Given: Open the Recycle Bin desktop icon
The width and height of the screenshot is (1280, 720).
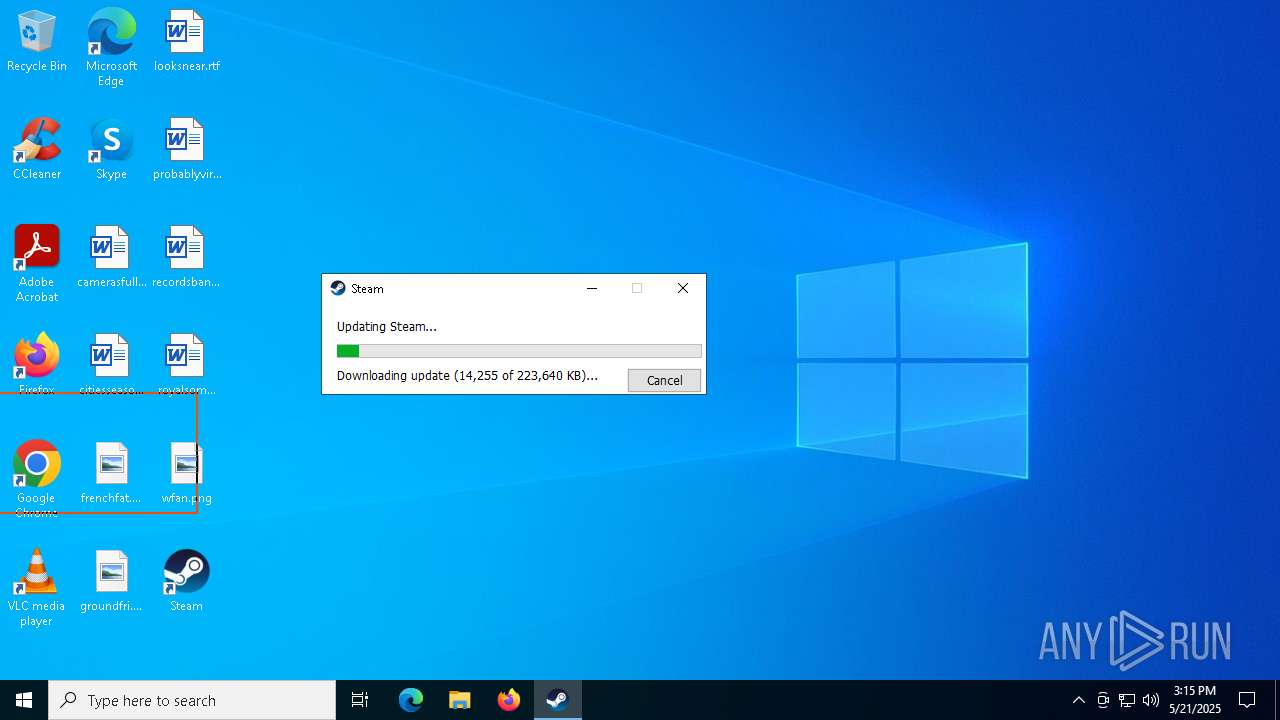Looking at the screenshot, I should tap(37, 42).
